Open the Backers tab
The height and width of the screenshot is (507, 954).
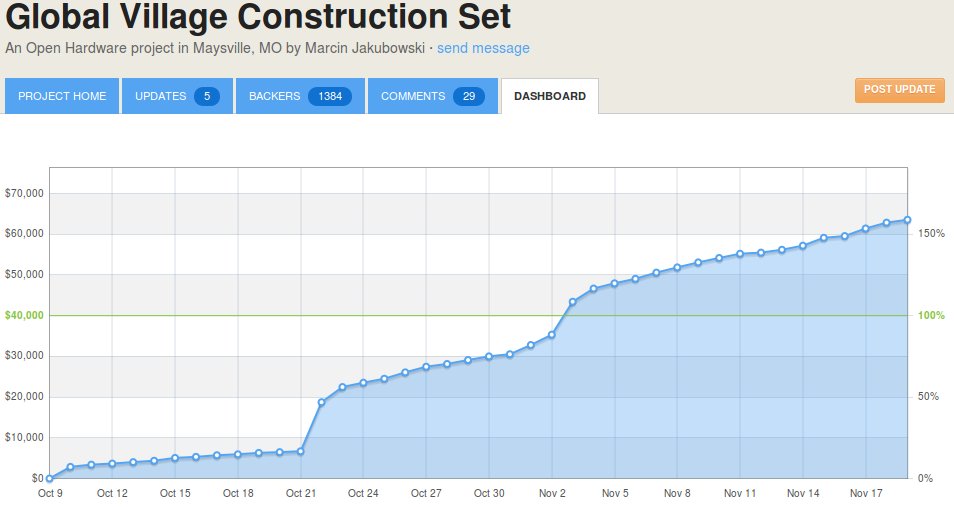pos(300,96)
